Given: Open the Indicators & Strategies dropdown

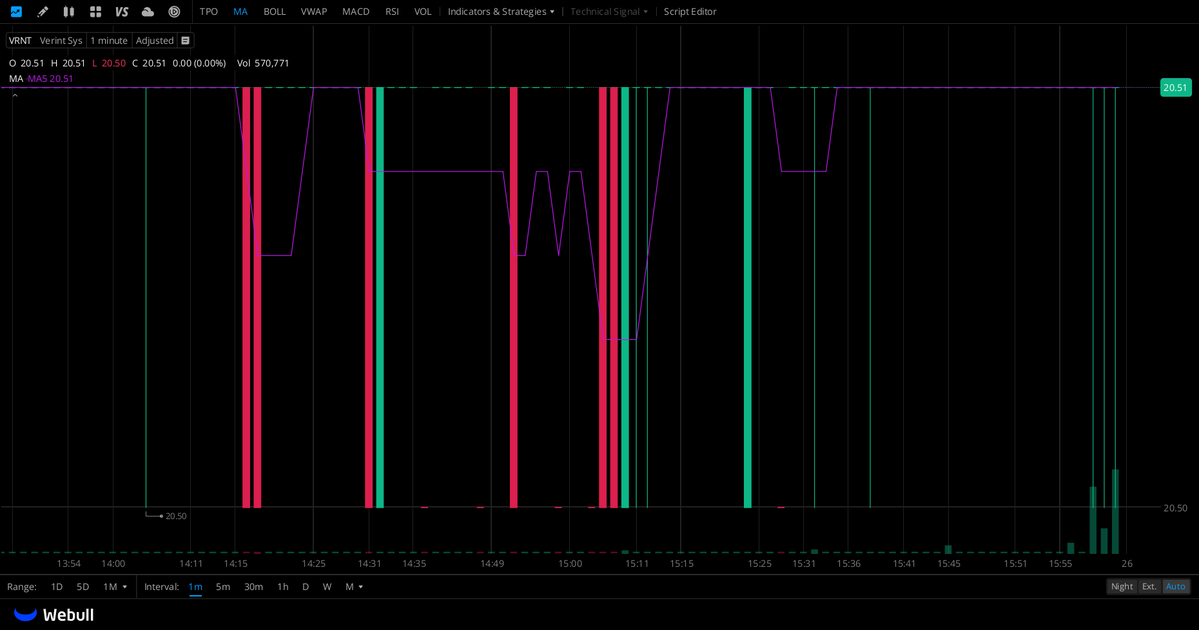Looking at the screenshot, I should coord(501,11).
